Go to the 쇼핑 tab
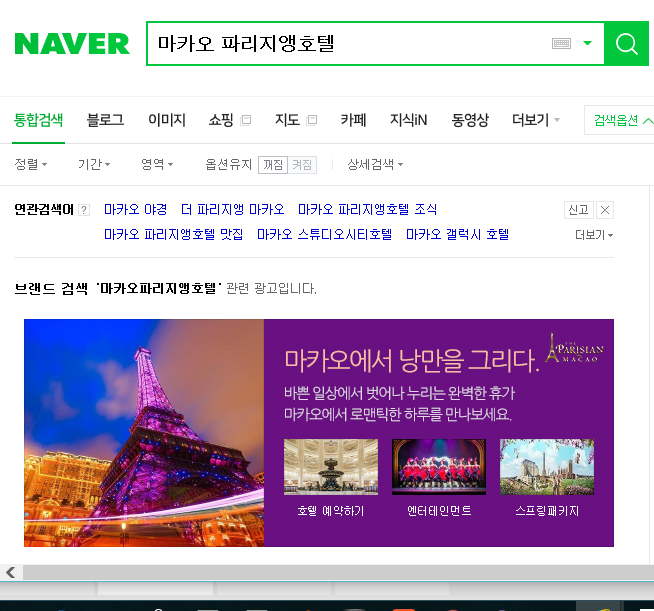 (221, 120)
